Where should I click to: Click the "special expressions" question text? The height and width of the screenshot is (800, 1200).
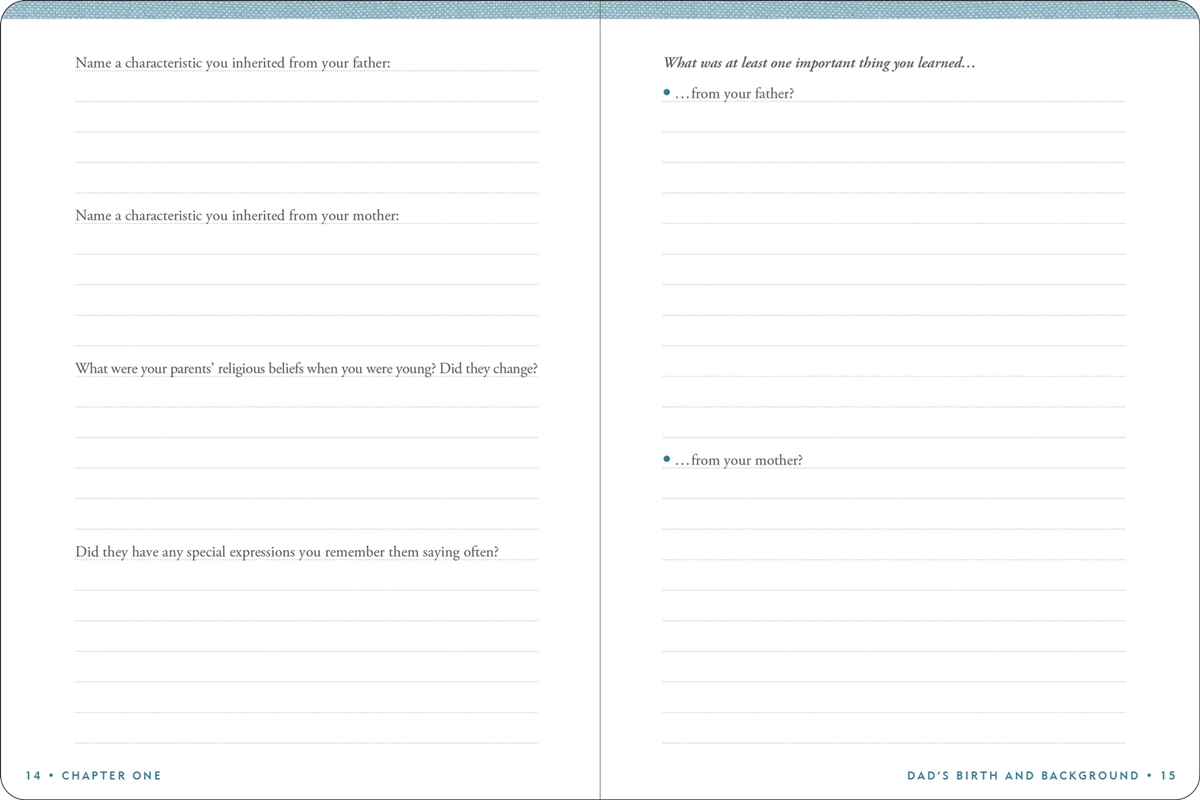point(287,551)
